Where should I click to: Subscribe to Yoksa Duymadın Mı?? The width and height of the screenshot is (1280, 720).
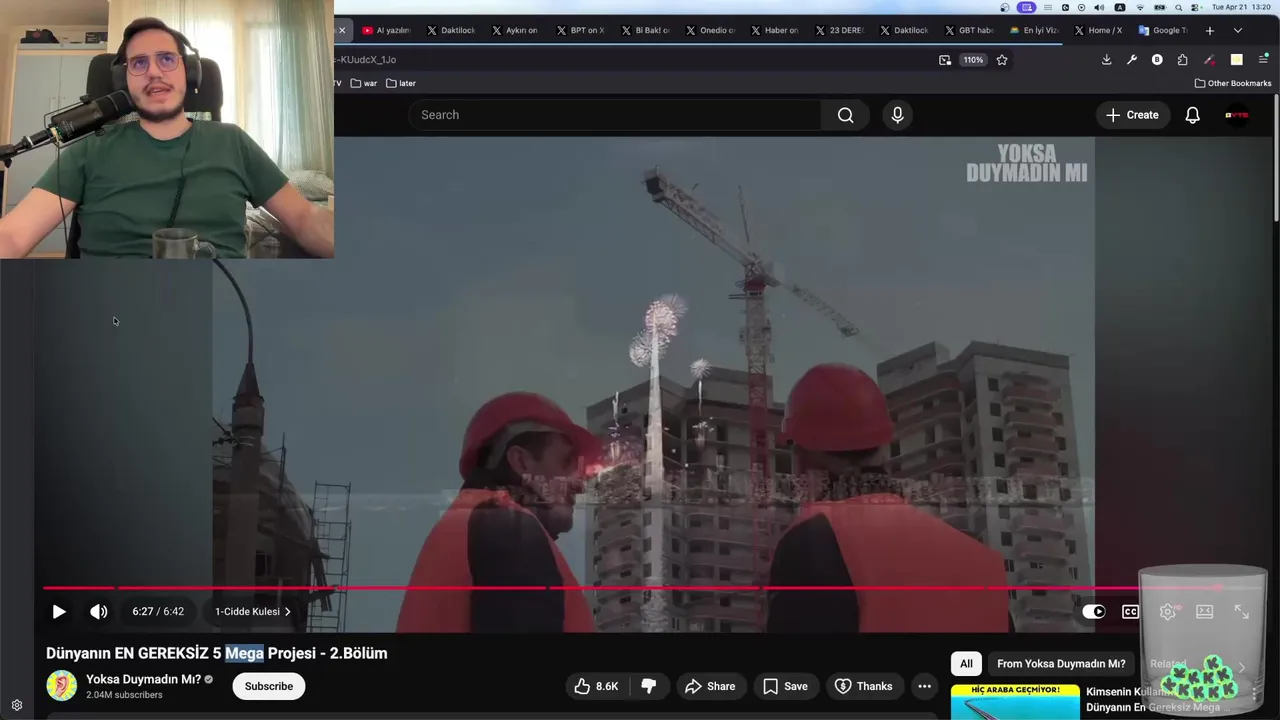coord(269,686)
